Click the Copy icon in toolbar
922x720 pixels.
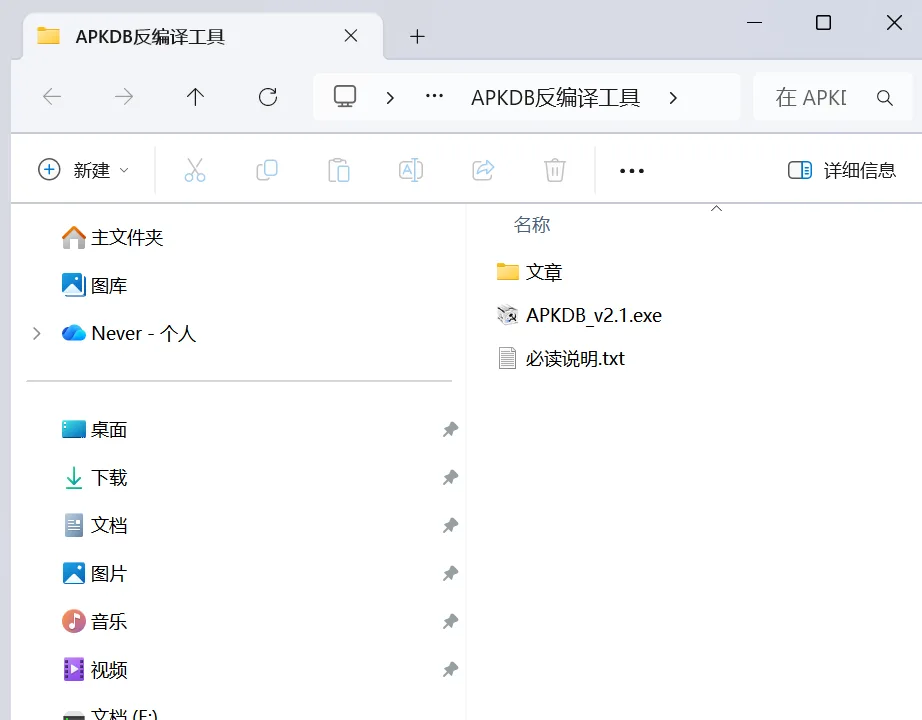click(x=267, y=170)
